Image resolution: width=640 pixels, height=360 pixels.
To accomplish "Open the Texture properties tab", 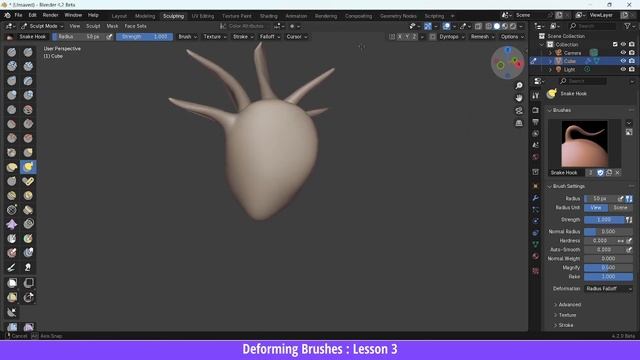I will pos(536,271).
